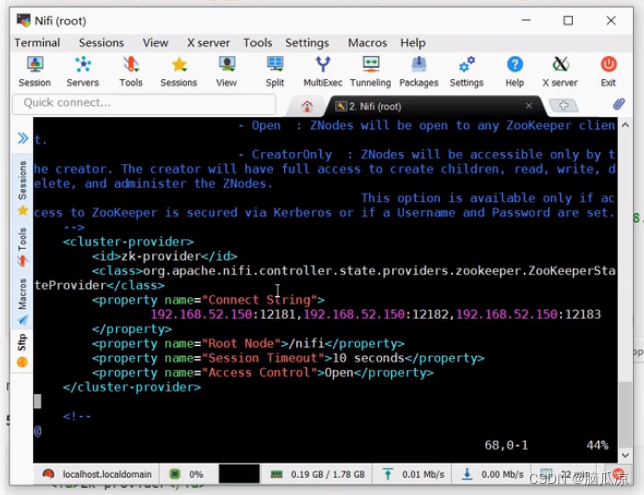Open a new tab with plus button
The height and width of the screenshot is (495, 644).
(563, 106)
